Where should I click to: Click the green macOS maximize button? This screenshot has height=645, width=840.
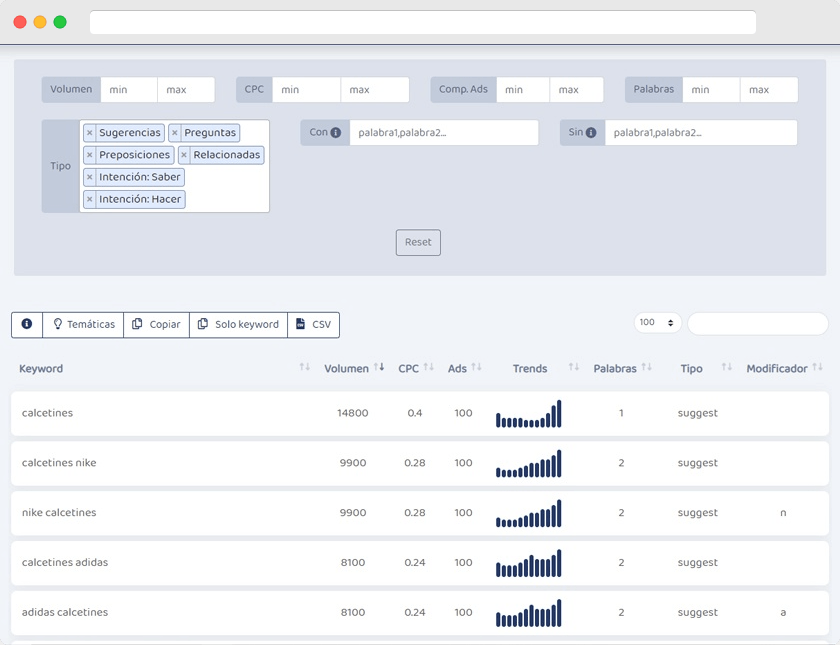(60, 22)
